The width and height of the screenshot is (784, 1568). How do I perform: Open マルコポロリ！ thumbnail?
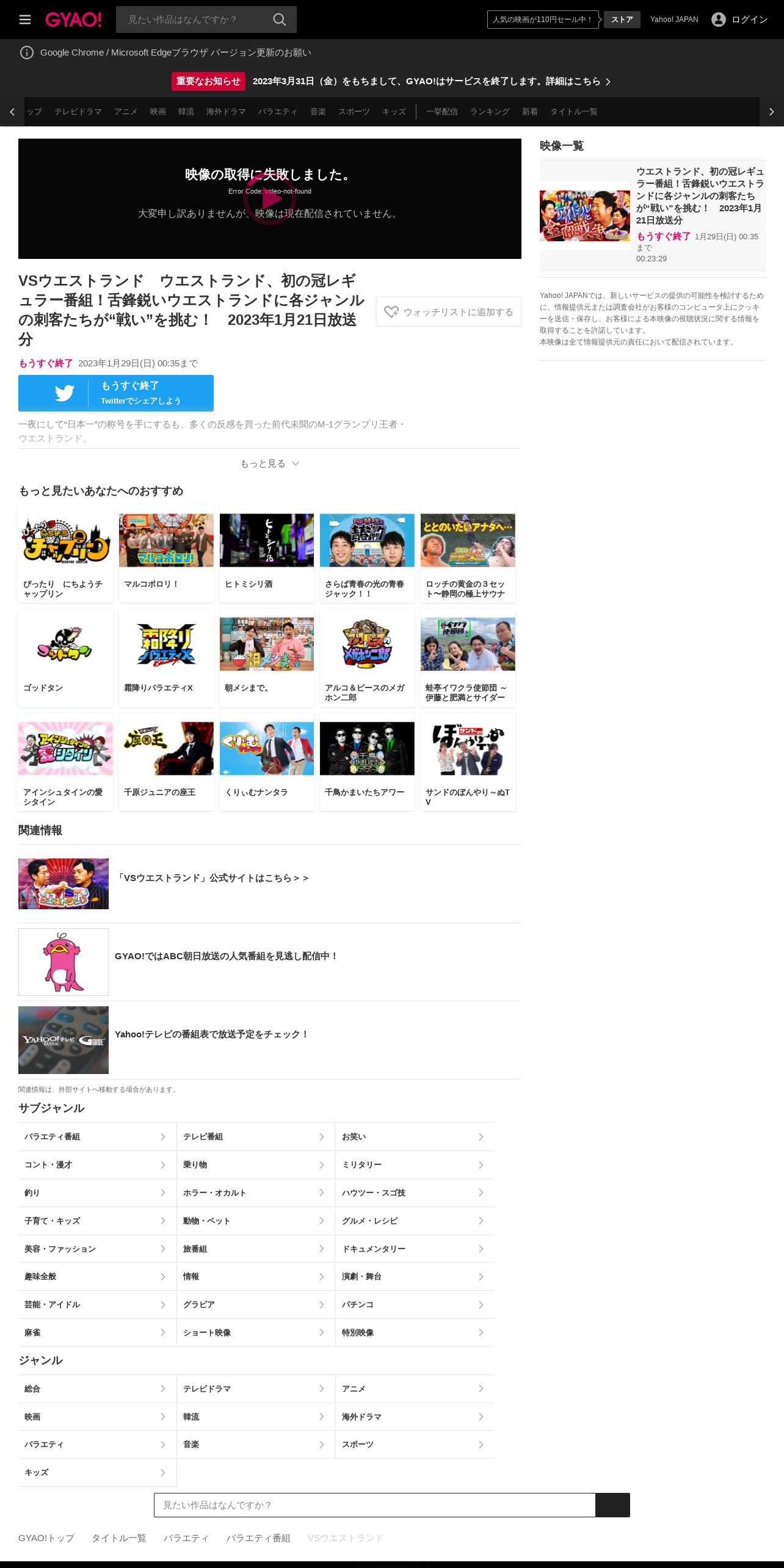[166, 540]
